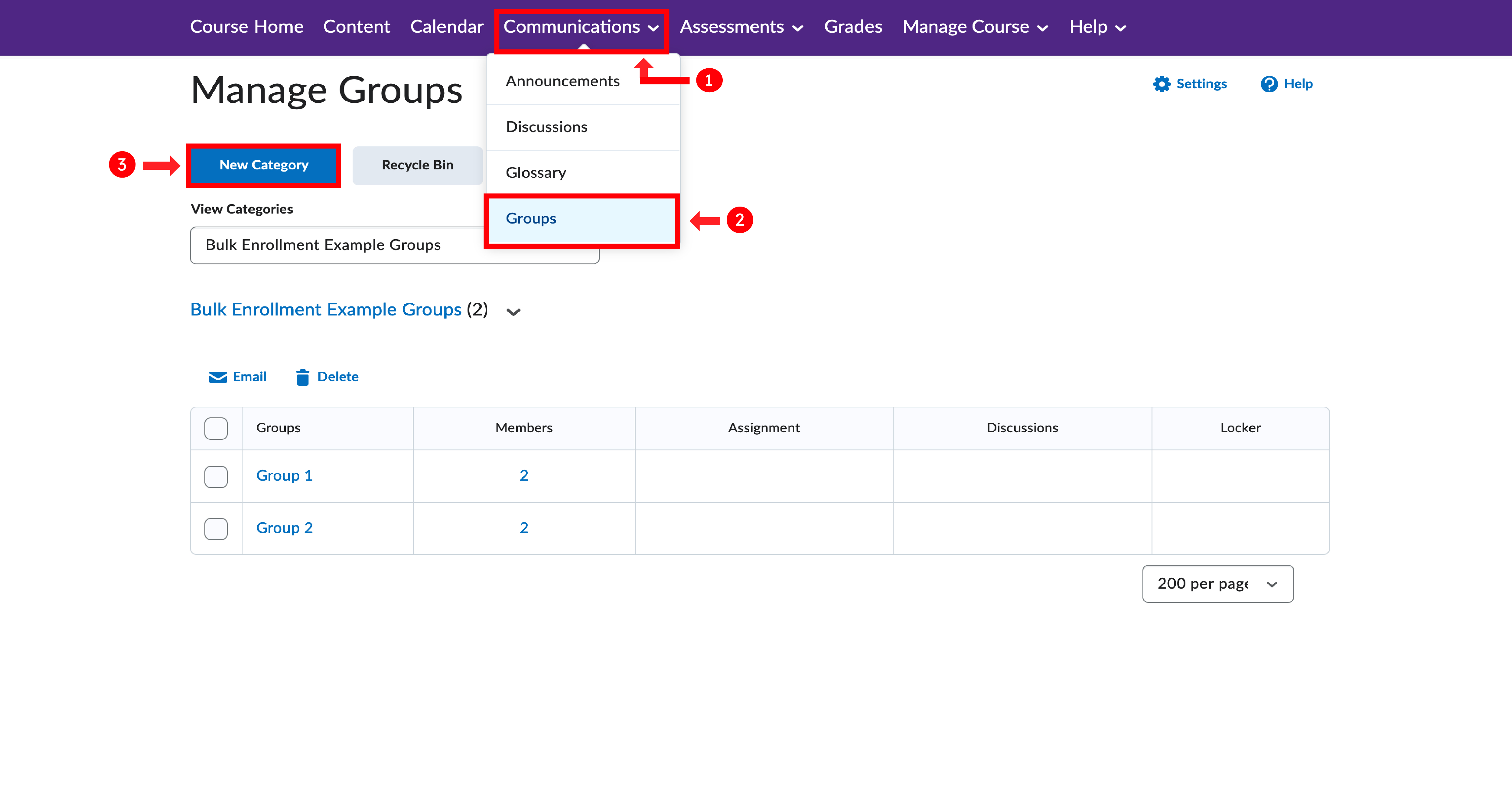Viewport: 1512px width, 794px height.
Task: Toggle the select-all checkbox in table header
Action: pos(216,429)
